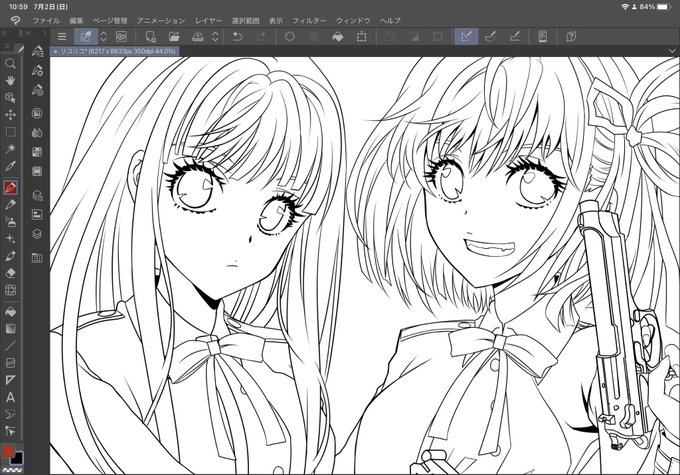Screen dimensions: 680x475
Task: Choose black sub drawing color swatch
Action: tap(17, 458)
